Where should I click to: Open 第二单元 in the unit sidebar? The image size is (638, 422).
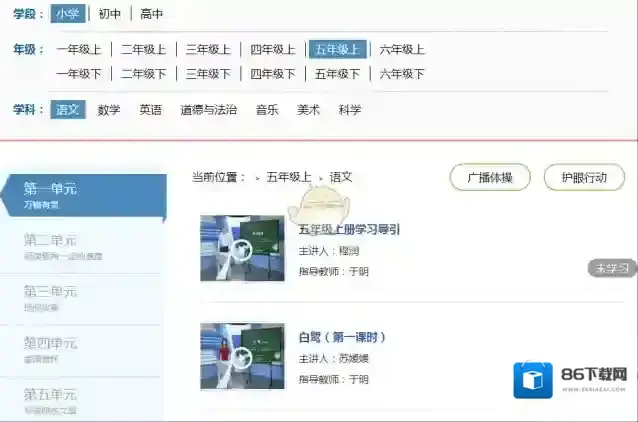point(81,247)
